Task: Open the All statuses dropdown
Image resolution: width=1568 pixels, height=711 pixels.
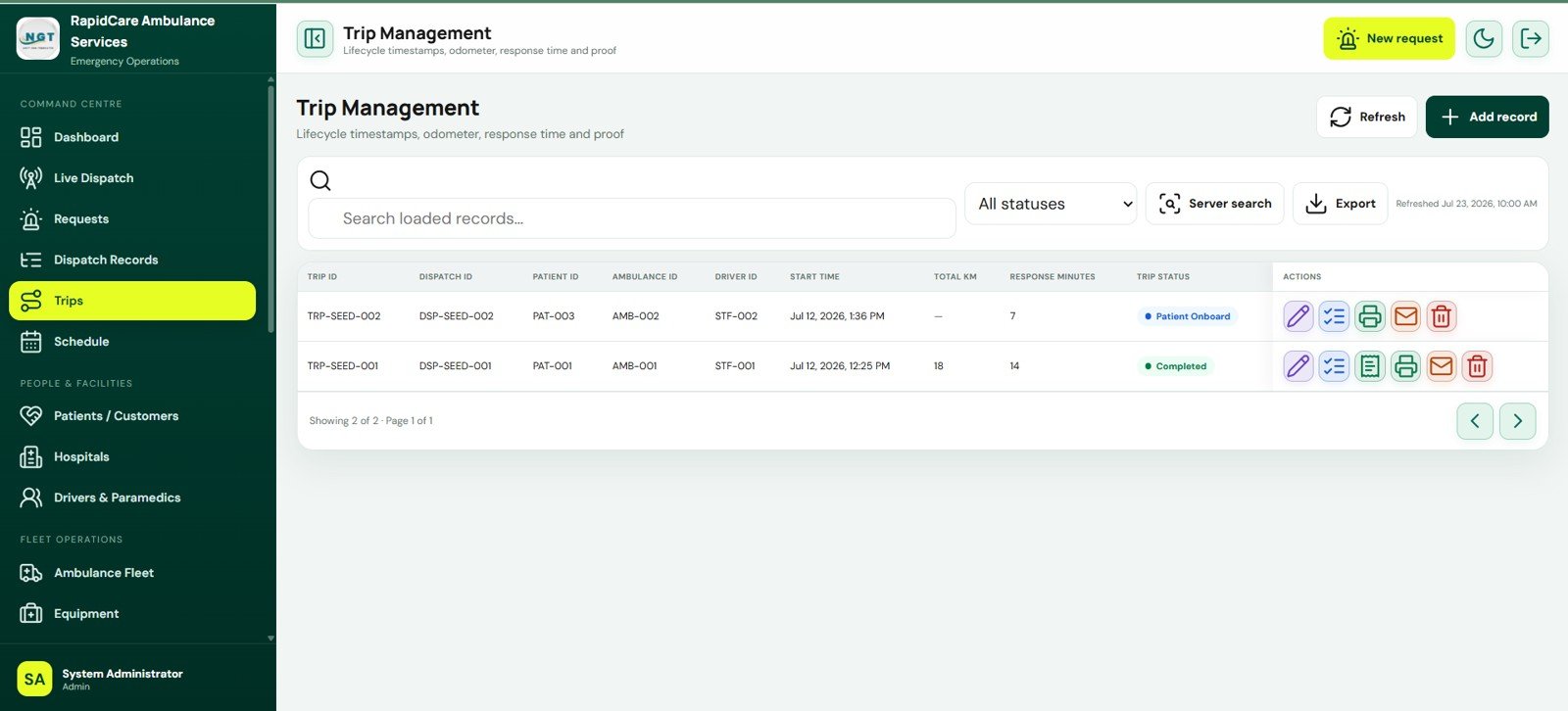Action: coord(1051,204)
